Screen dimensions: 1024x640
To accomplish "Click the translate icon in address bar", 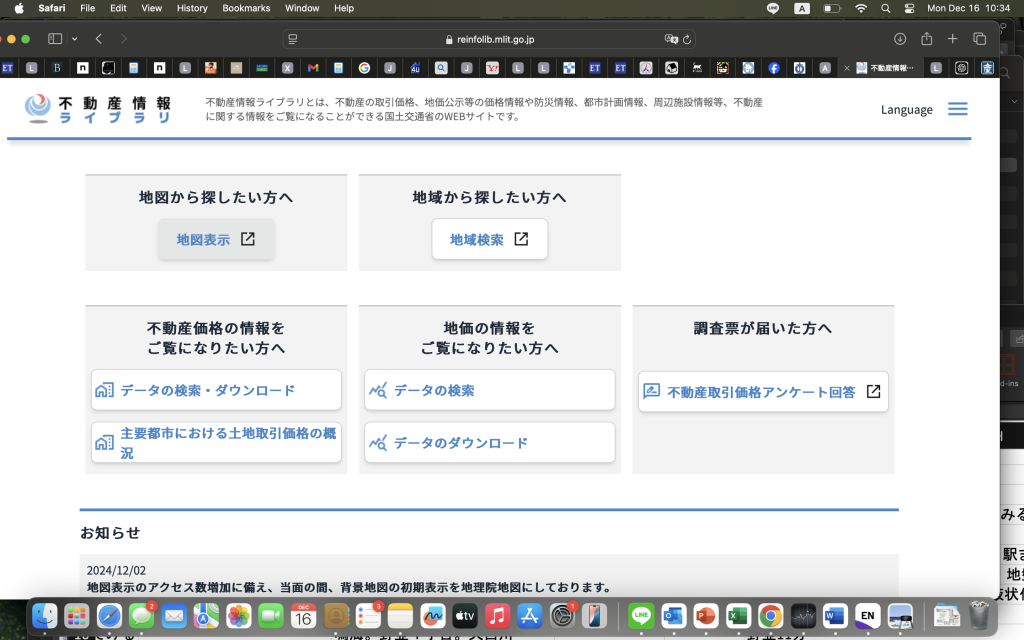I will point(671,39).
